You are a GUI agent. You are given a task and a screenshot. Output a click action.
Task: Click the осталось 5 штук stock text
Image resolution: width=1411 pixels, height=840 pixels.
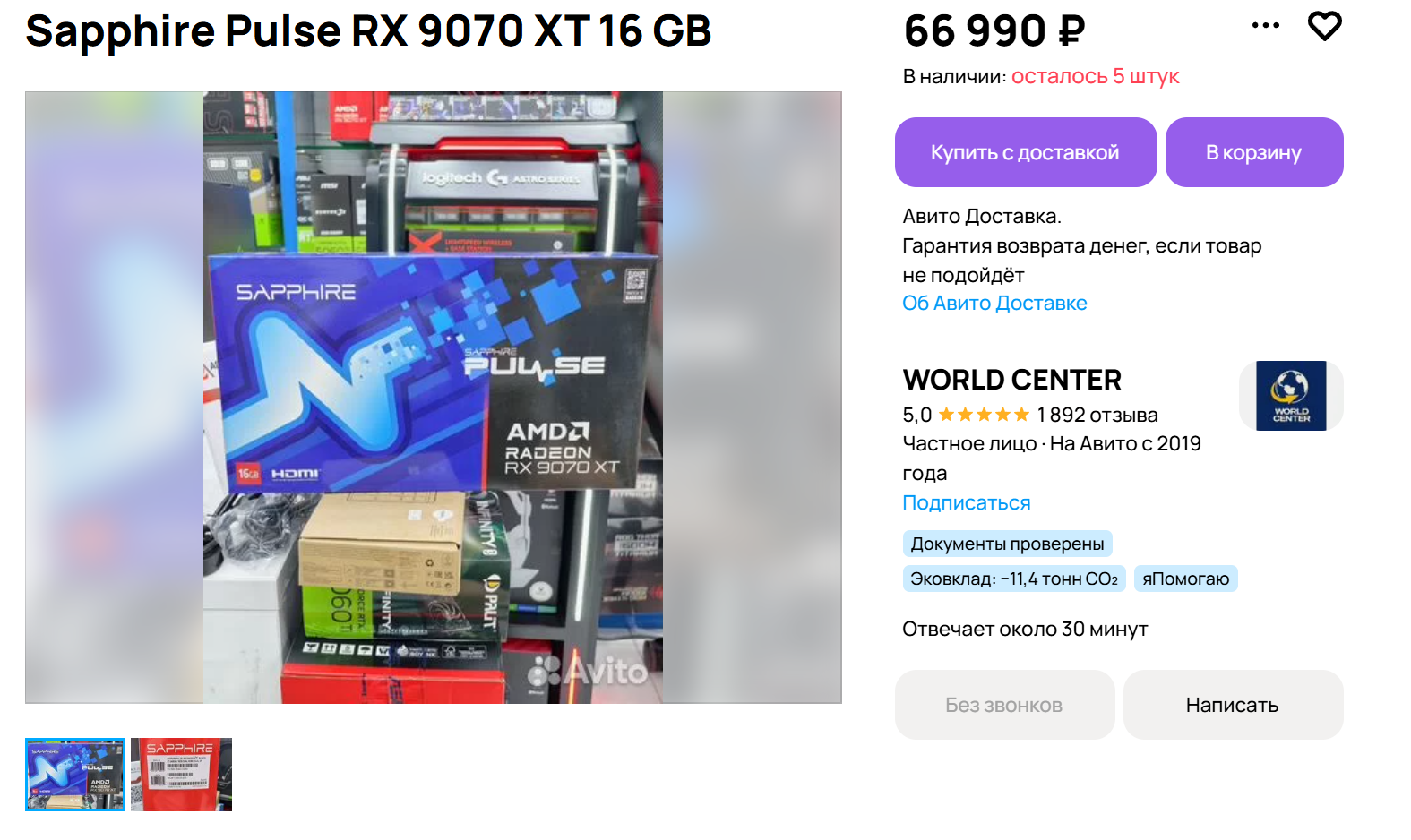(1096, 76)
